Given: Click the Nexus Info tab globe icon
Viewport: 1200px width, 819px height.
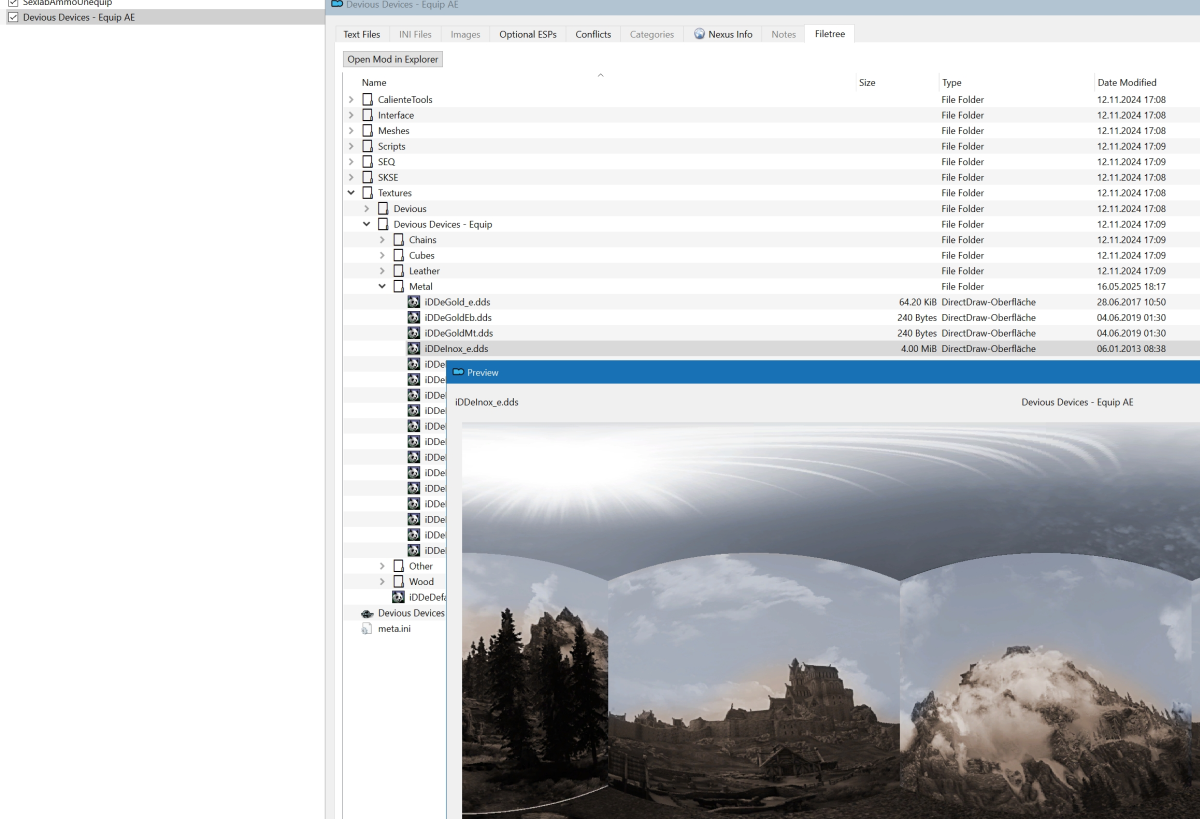Looking at the screenshot, I should point(700,34).
